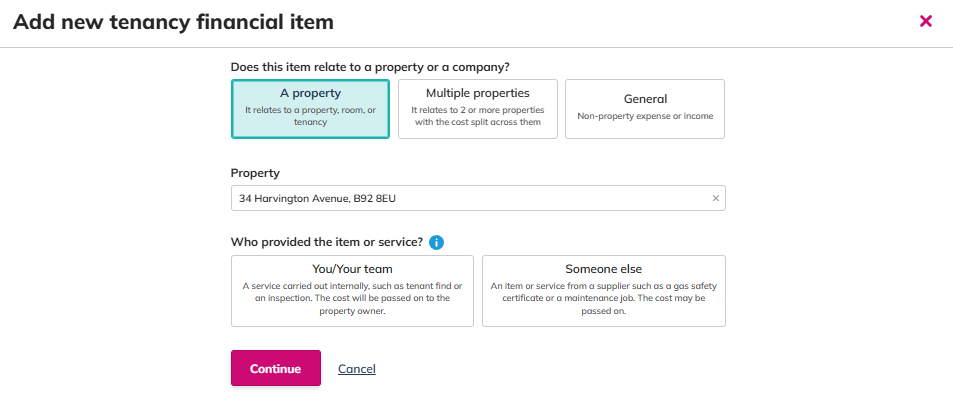The image size is (953, 396).
Task: Click the Add new tenancy financial item title
Action: (x=173, y=22)
